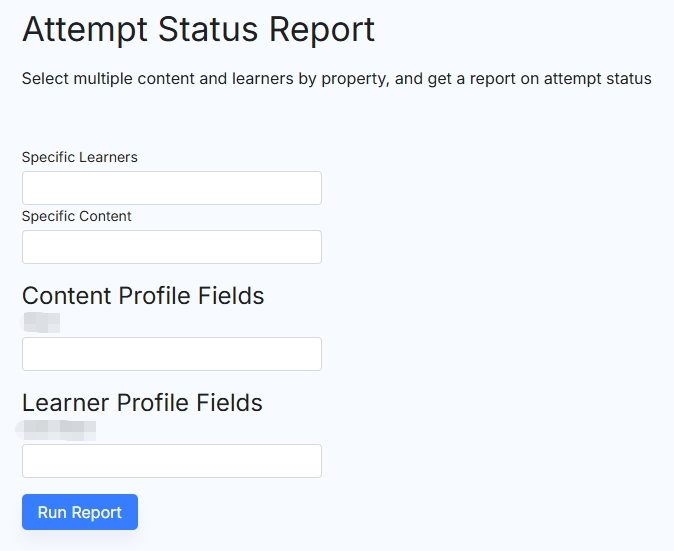Screen dimensions: 674x551
Task: Focus the input under Learner Profile Fields
Action: pos(172,461)
